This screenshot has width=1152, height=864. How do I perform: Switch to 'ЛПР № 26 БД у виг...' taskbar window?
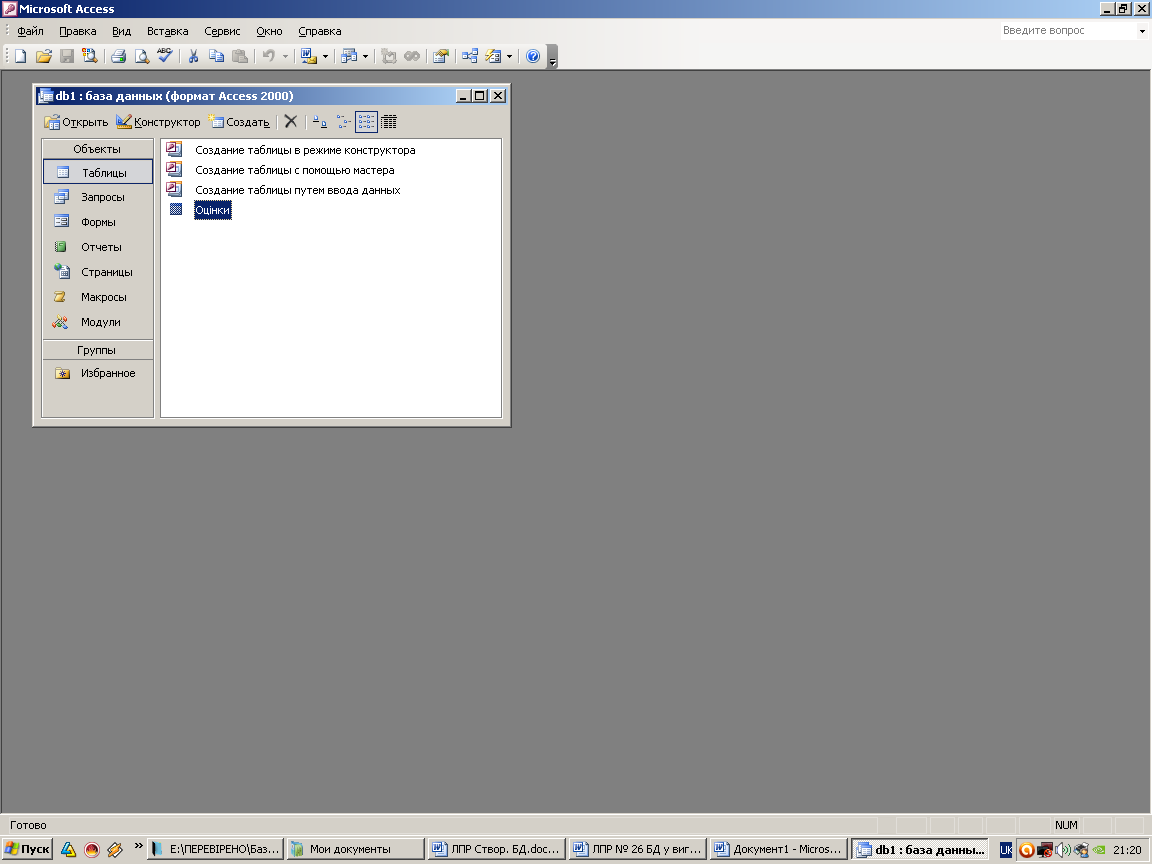(x=638, y=849)
